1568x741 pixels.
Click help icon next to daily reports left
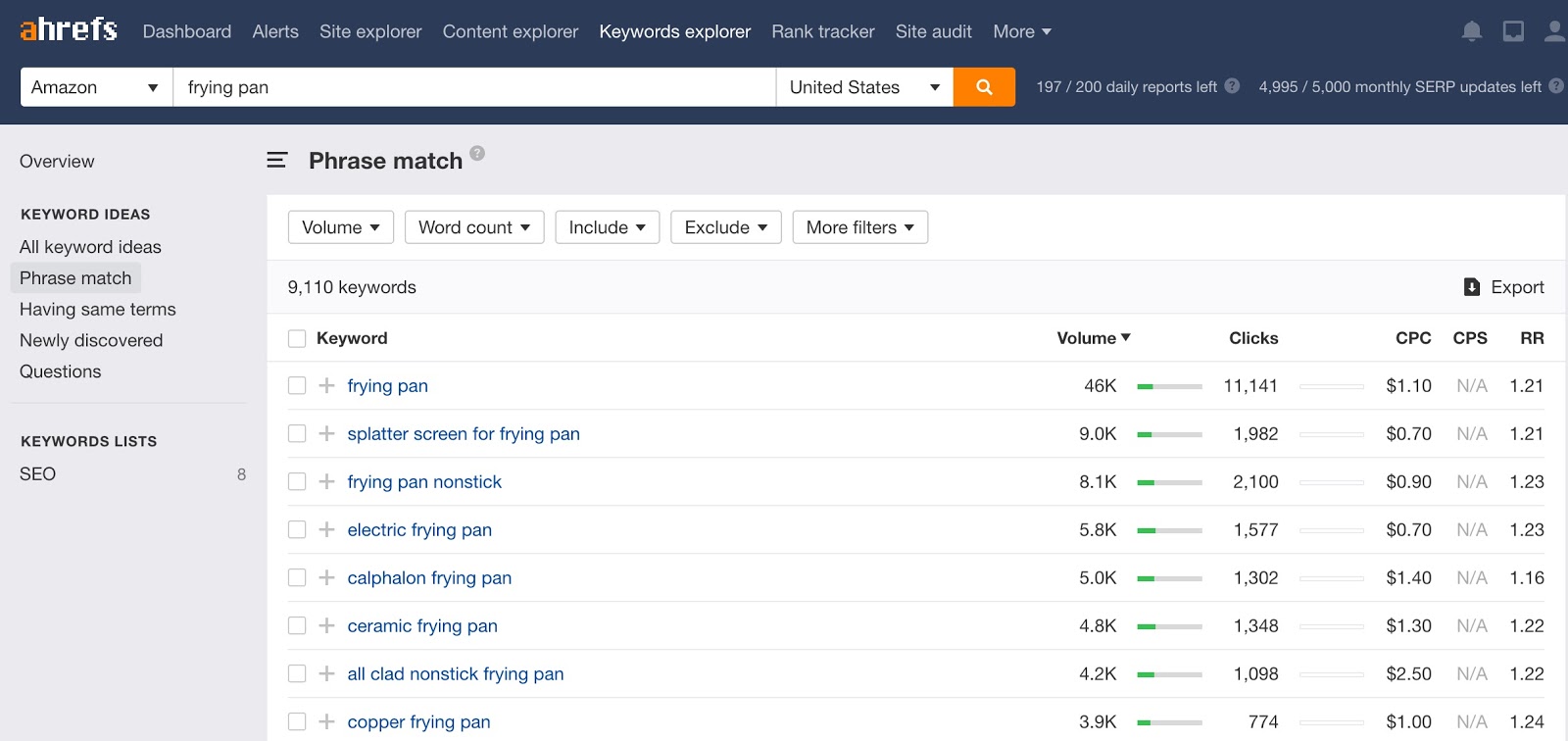click(x=1232, y=86)
